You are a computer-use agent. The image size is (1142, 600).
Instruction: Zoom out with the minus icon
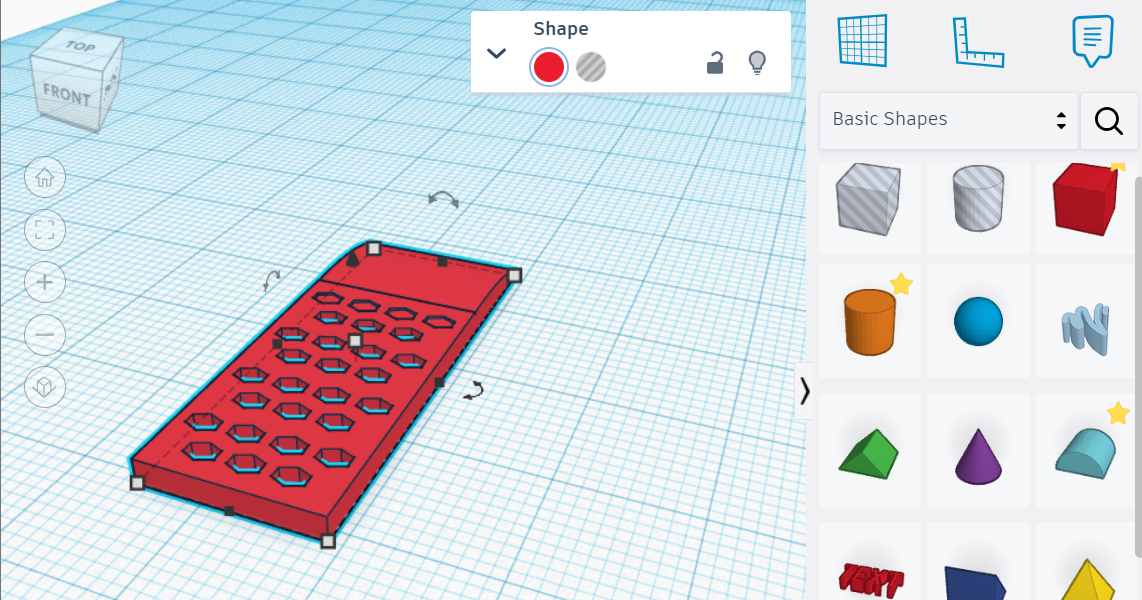(x=44, y=335)
